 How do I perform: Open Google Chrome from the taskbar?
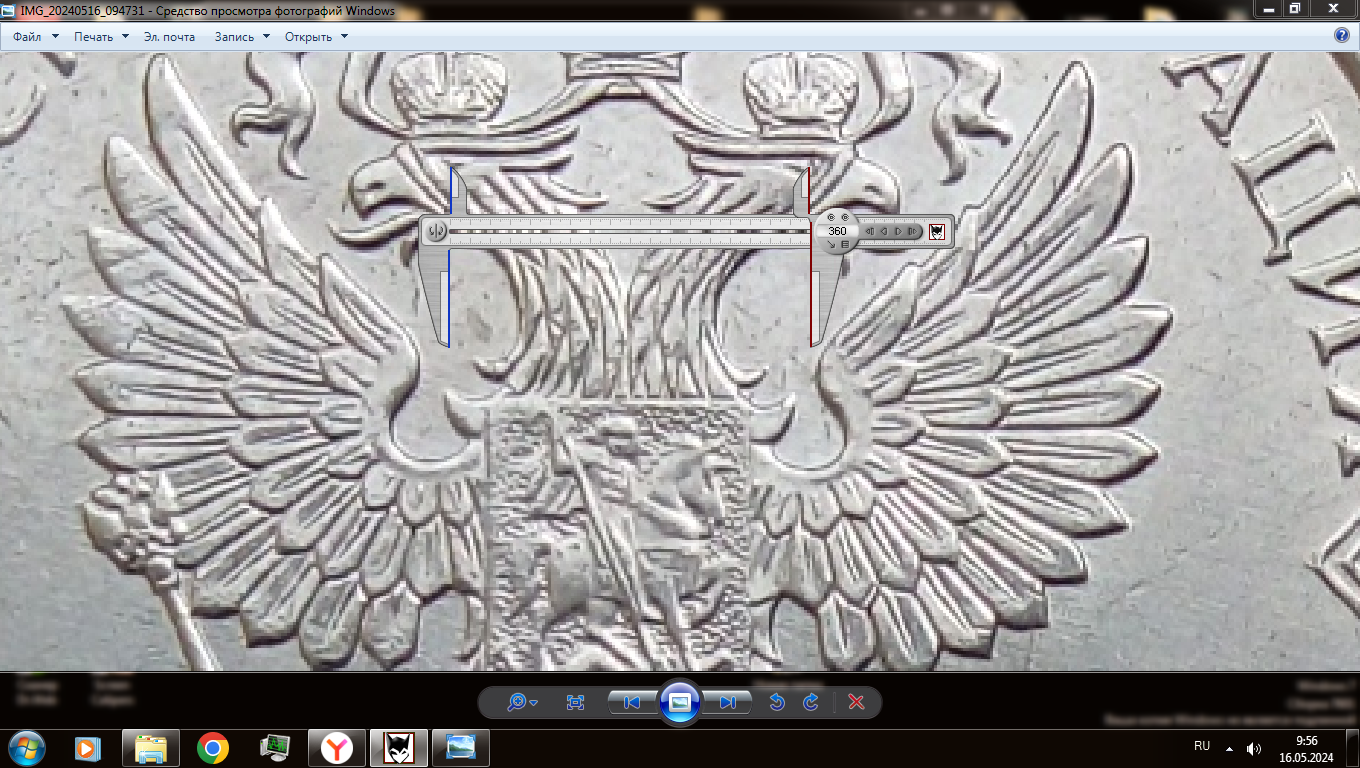[212, 747]
